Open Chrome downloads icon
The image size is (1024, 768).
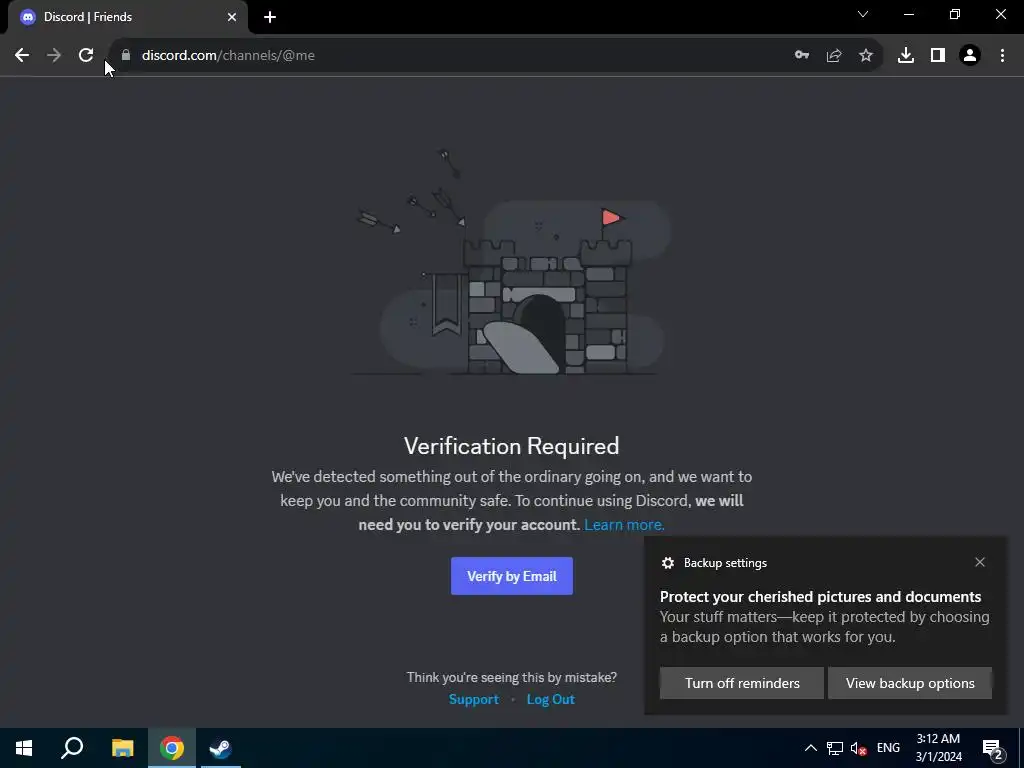coord(906,56)
